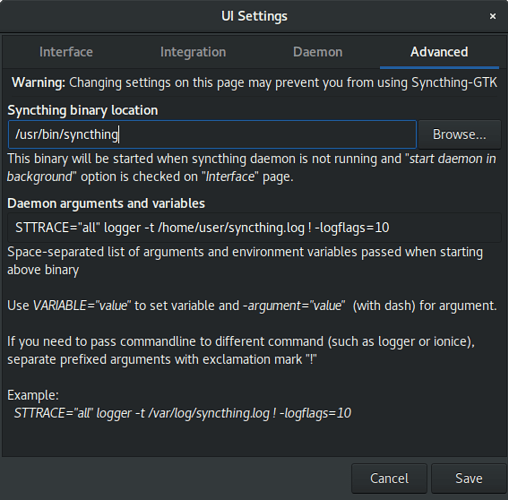
Task: Save the UI settings
Action: click(469, 478)
